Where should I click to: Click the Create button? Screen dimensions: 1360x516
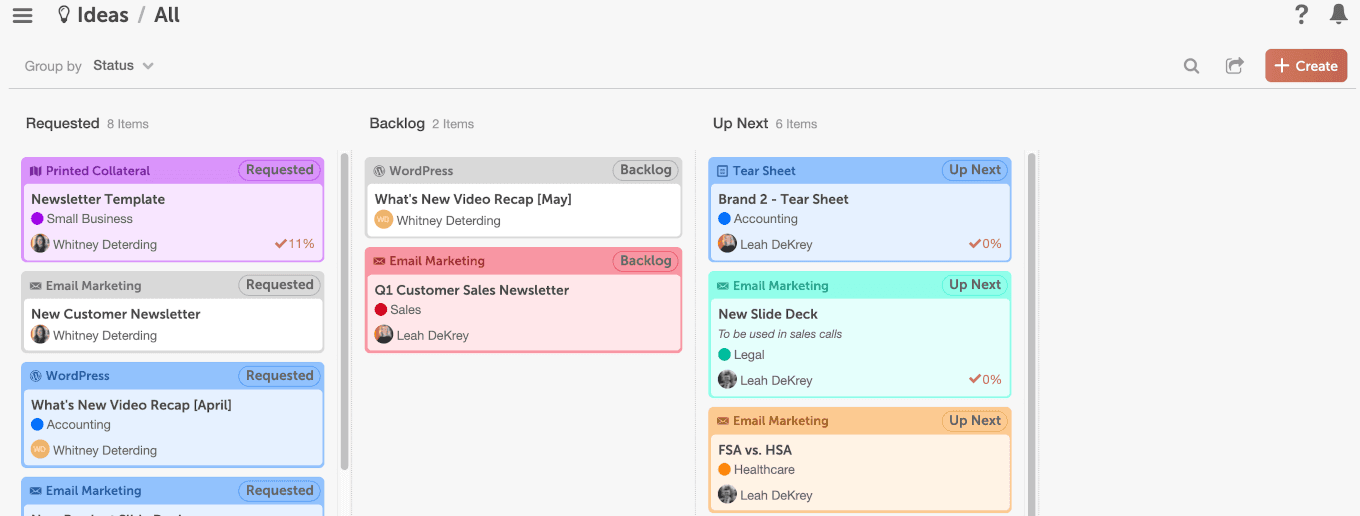[x=1306, y=66]
